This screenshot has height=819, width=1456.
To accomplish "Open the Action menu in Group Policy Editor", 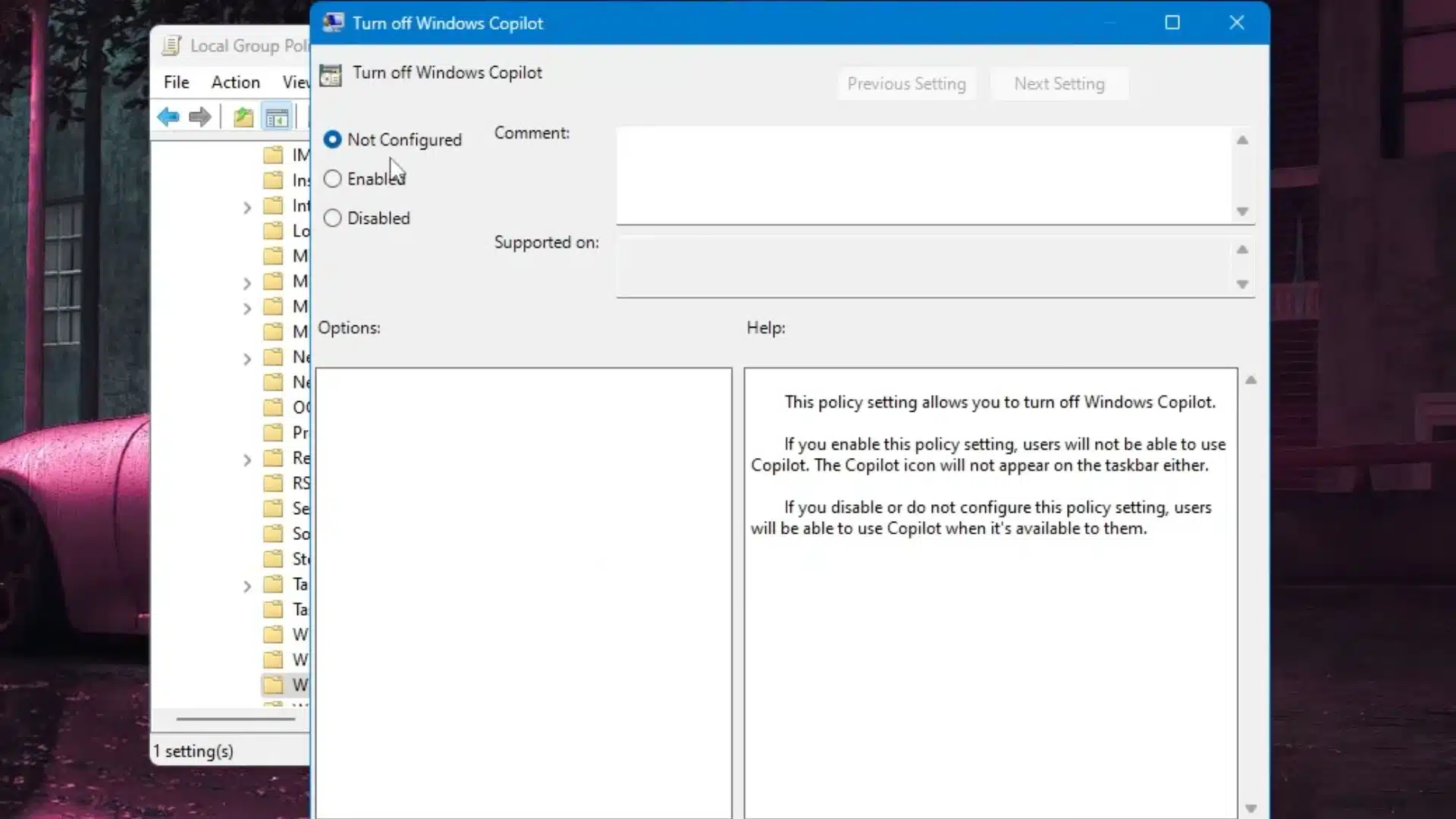I will pos(235,82).
